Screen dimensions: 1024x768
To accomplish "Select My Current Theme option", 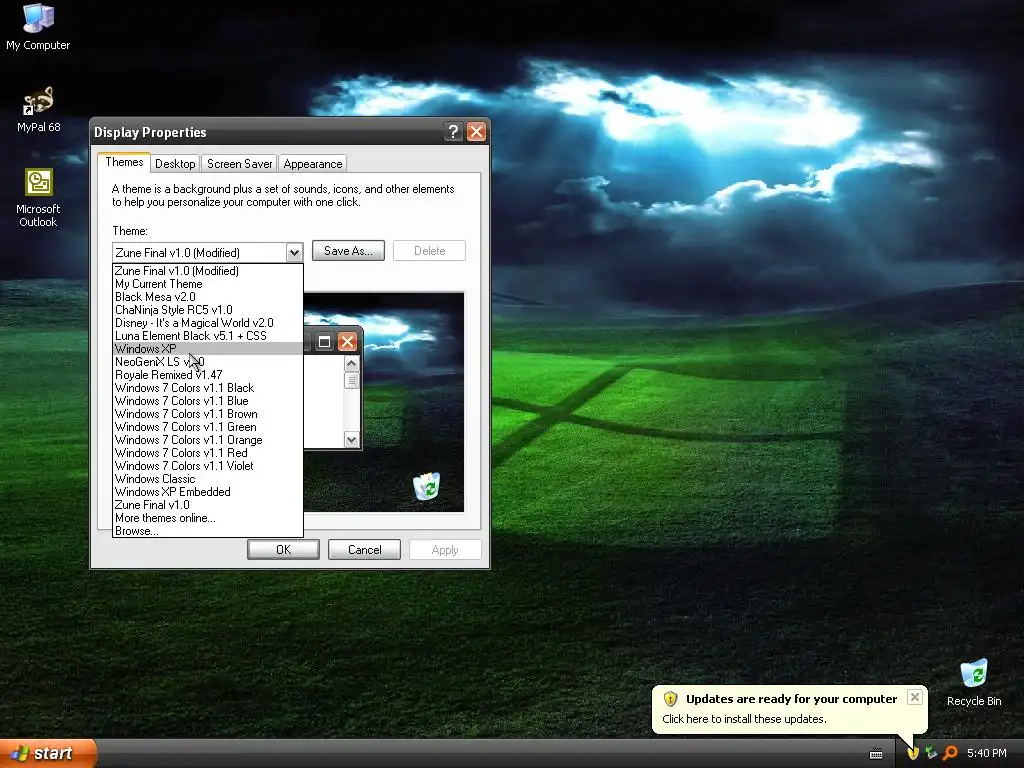I will click(208, 283).
